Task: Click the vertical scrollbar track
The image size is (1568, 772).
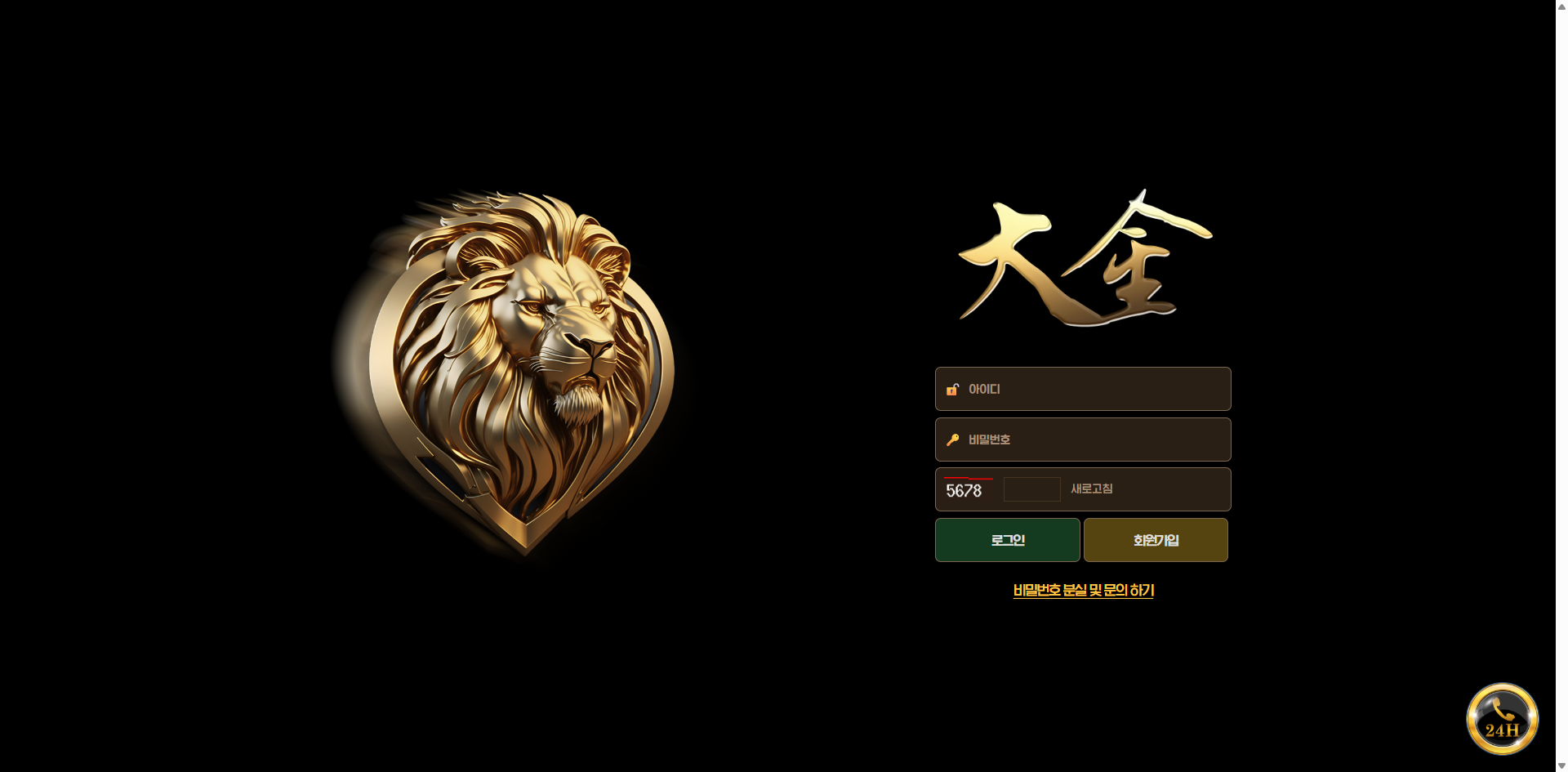Action: click(1561, 386)
